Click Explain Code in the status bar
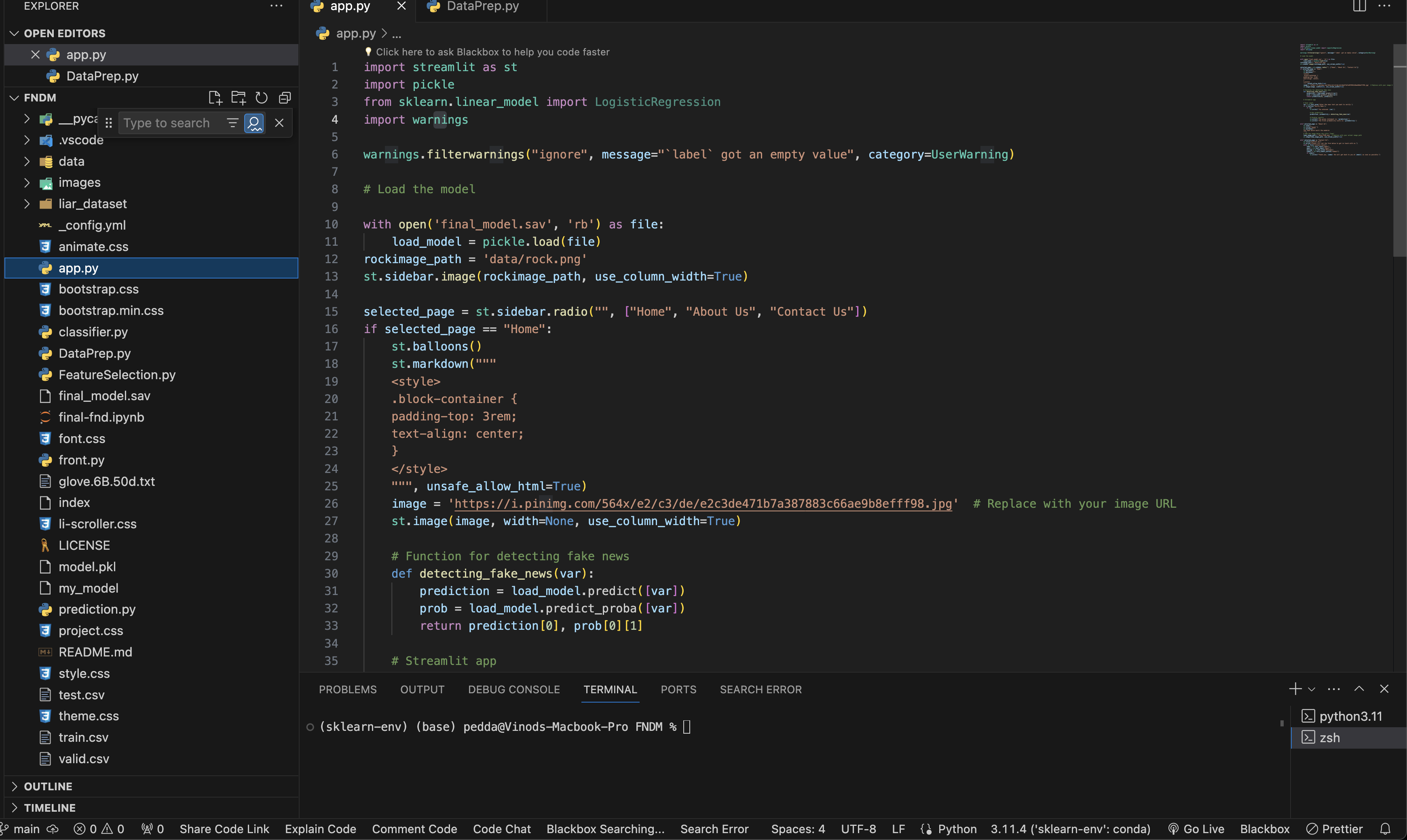1407x840 pixels. pos(320,829)
